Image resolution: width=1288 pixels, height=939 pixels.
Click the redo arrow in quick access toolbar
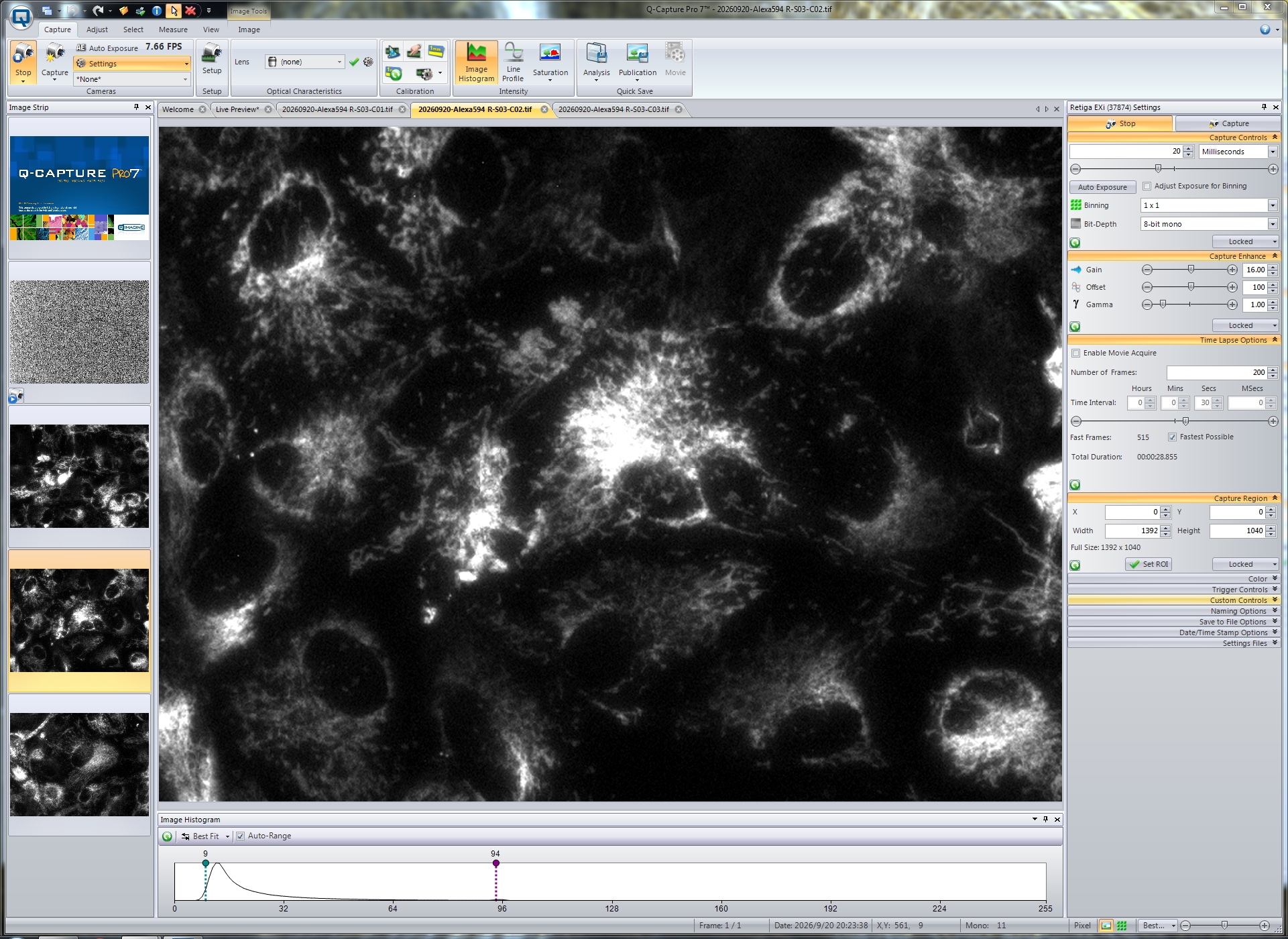99,11
